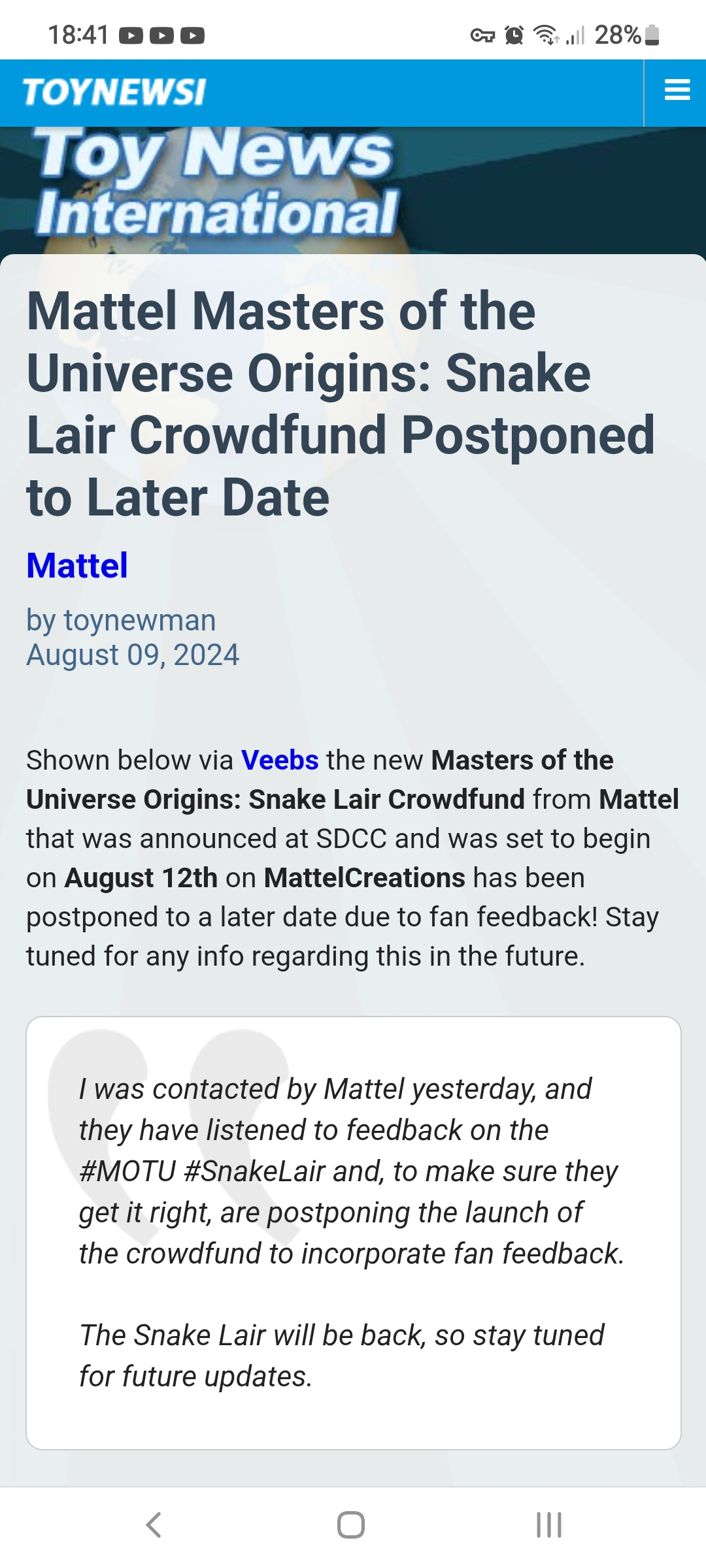Open the hamburger navigation menu
The height and width of the screenshot is (1568, 706).
click(x=677, y=90)
